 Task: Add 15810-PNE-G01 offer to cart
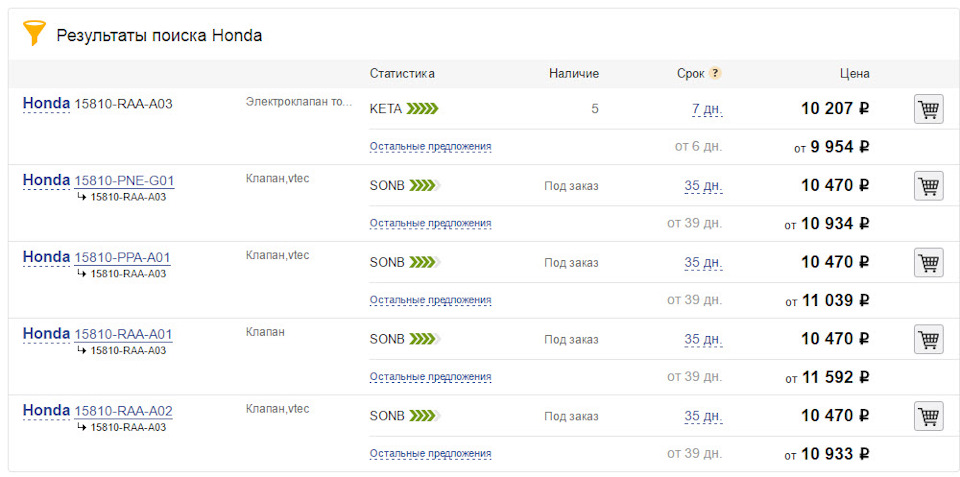click(x=928, y=186)
